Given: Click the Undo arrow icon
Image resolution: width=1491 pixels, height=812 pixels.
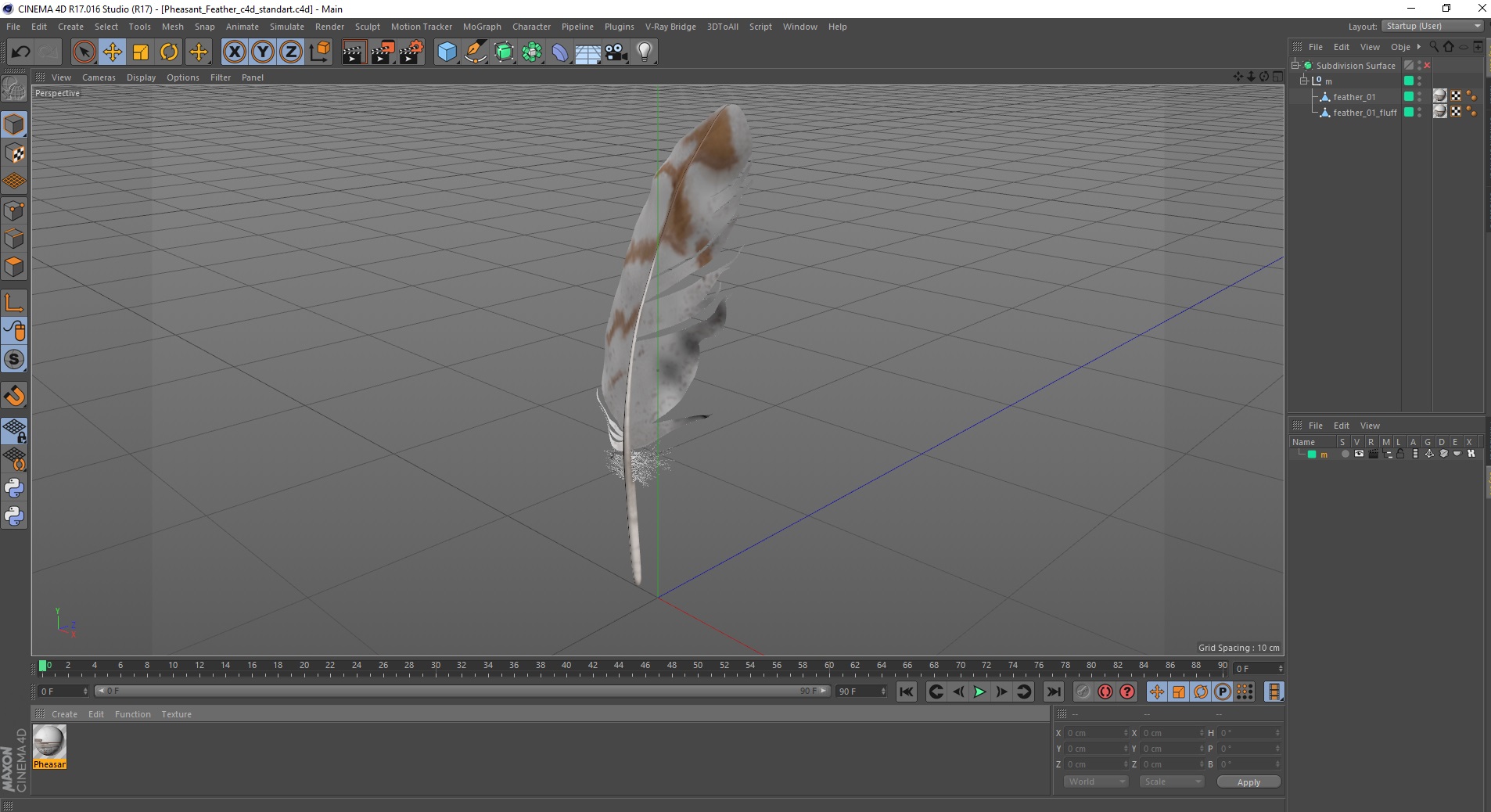Looking at the screenshot, I should (21, 52).
